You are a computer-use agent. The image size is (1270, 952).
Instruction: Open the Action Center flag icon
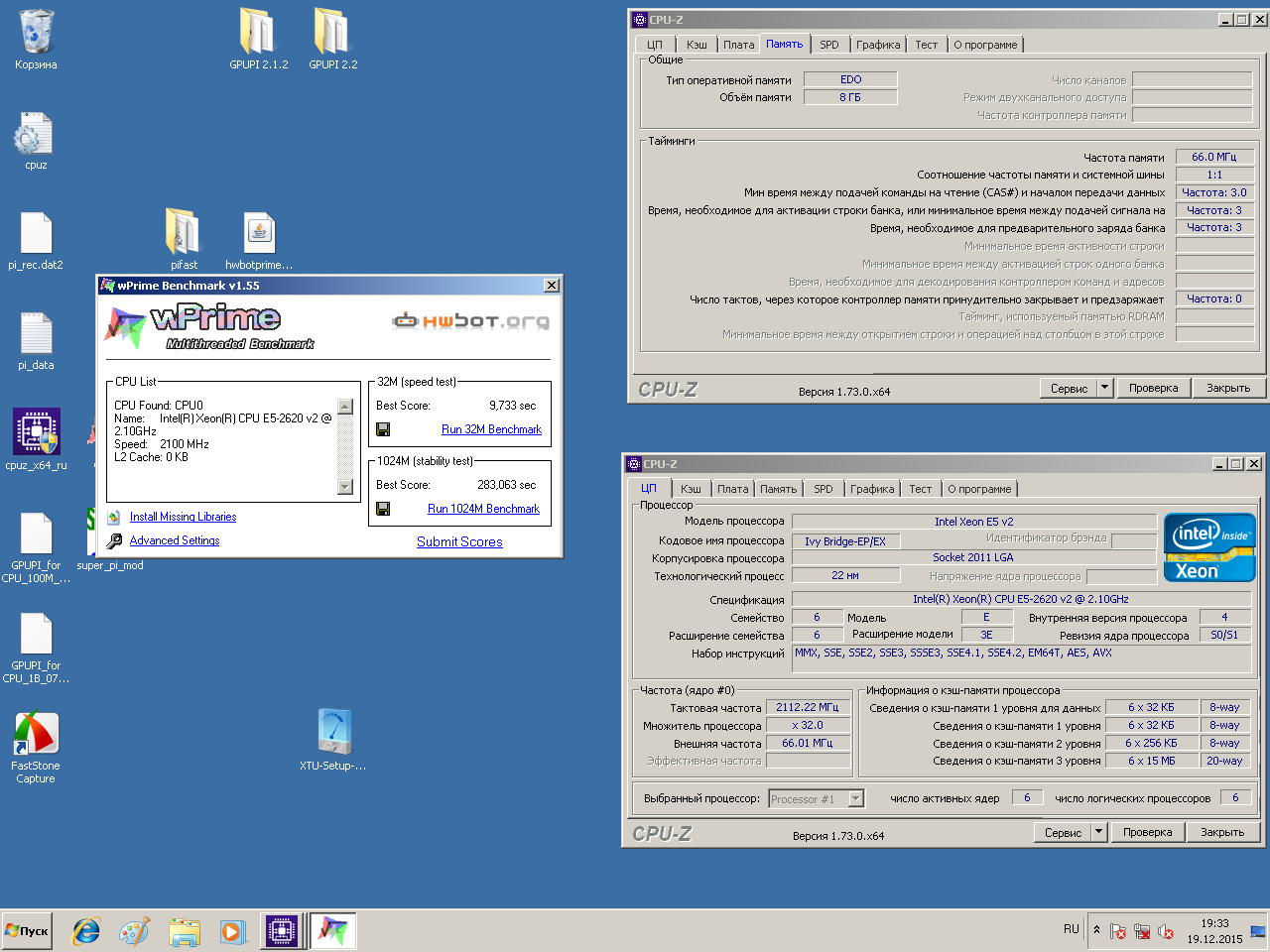coord(1118,932)
